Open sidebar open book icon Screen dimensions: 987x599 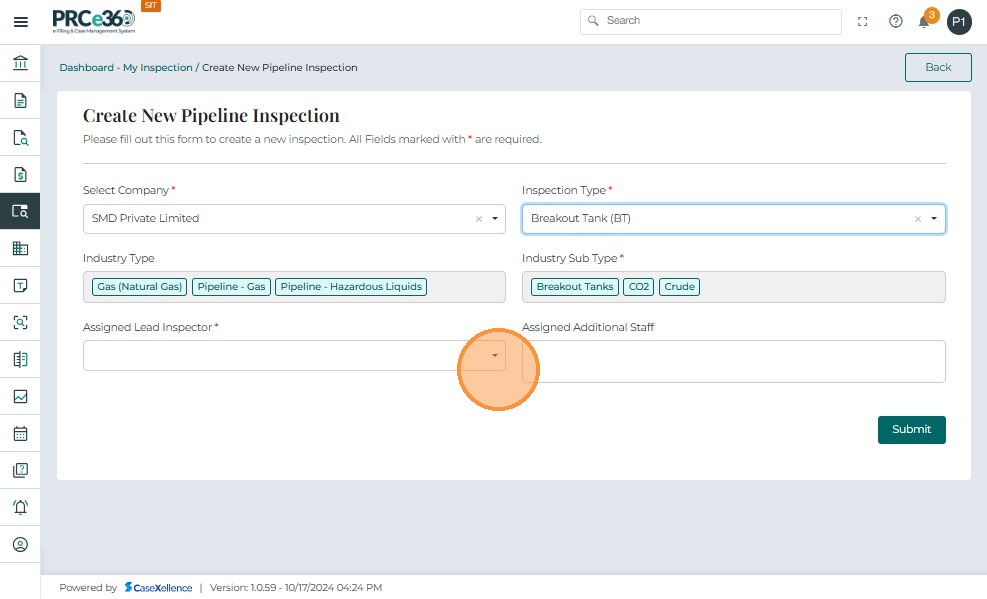click(20, 359)
